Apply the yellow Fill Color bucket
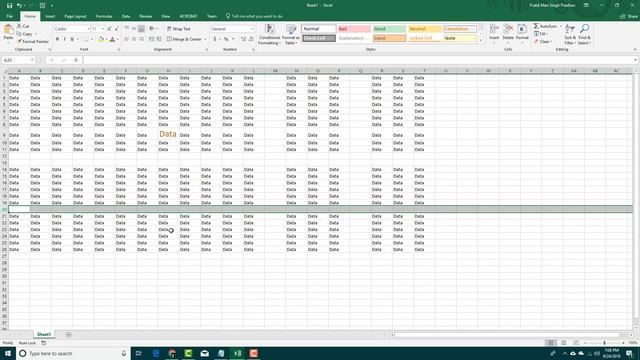640x360 pixels. click(x=101, y=39)
